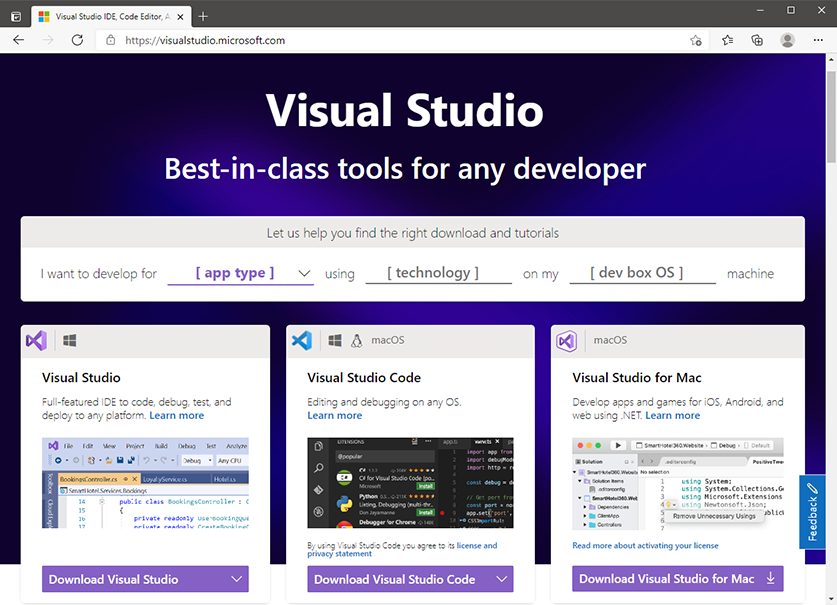Open the Favorites list
The height and width of the screenshot is (605, 837).
pos(728,40)
